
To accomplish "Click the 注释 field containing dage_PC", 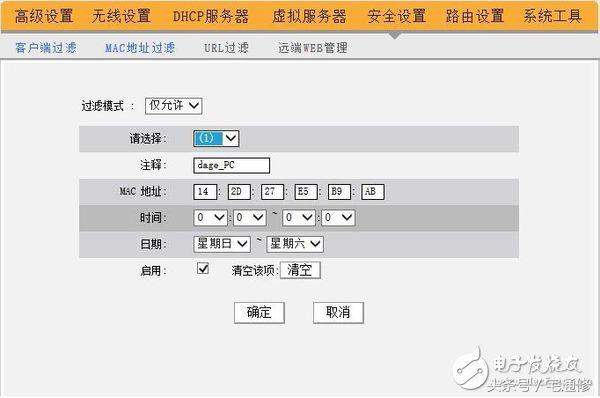I will (x=232, y=165).
